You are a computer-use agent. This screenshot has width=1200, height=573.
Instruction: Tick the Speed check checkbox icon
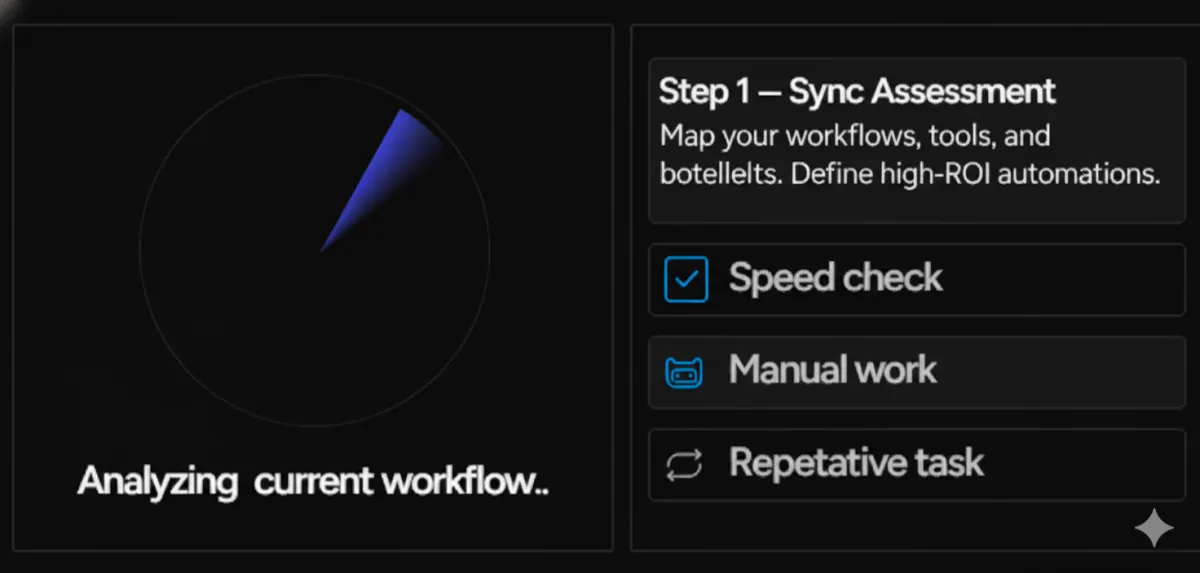coord(686,279)
